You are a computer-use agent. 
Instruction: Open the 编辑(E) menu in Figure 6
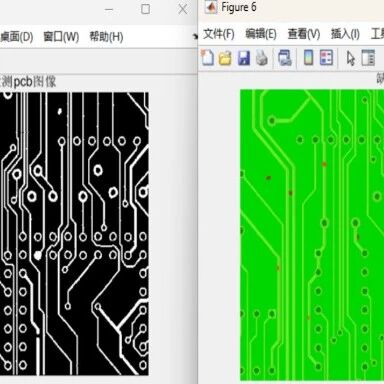pos(261,34)
